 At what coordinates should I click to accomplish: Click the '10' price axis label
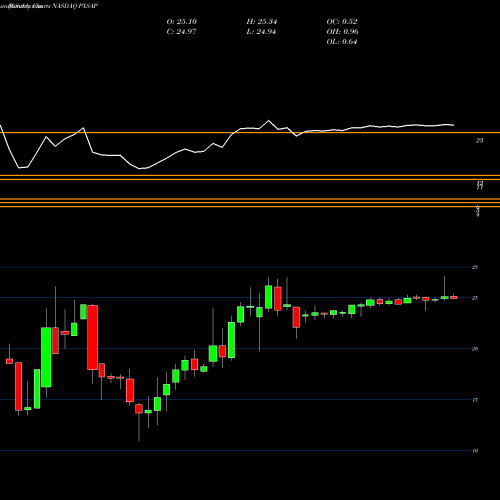tap(475, 451)
